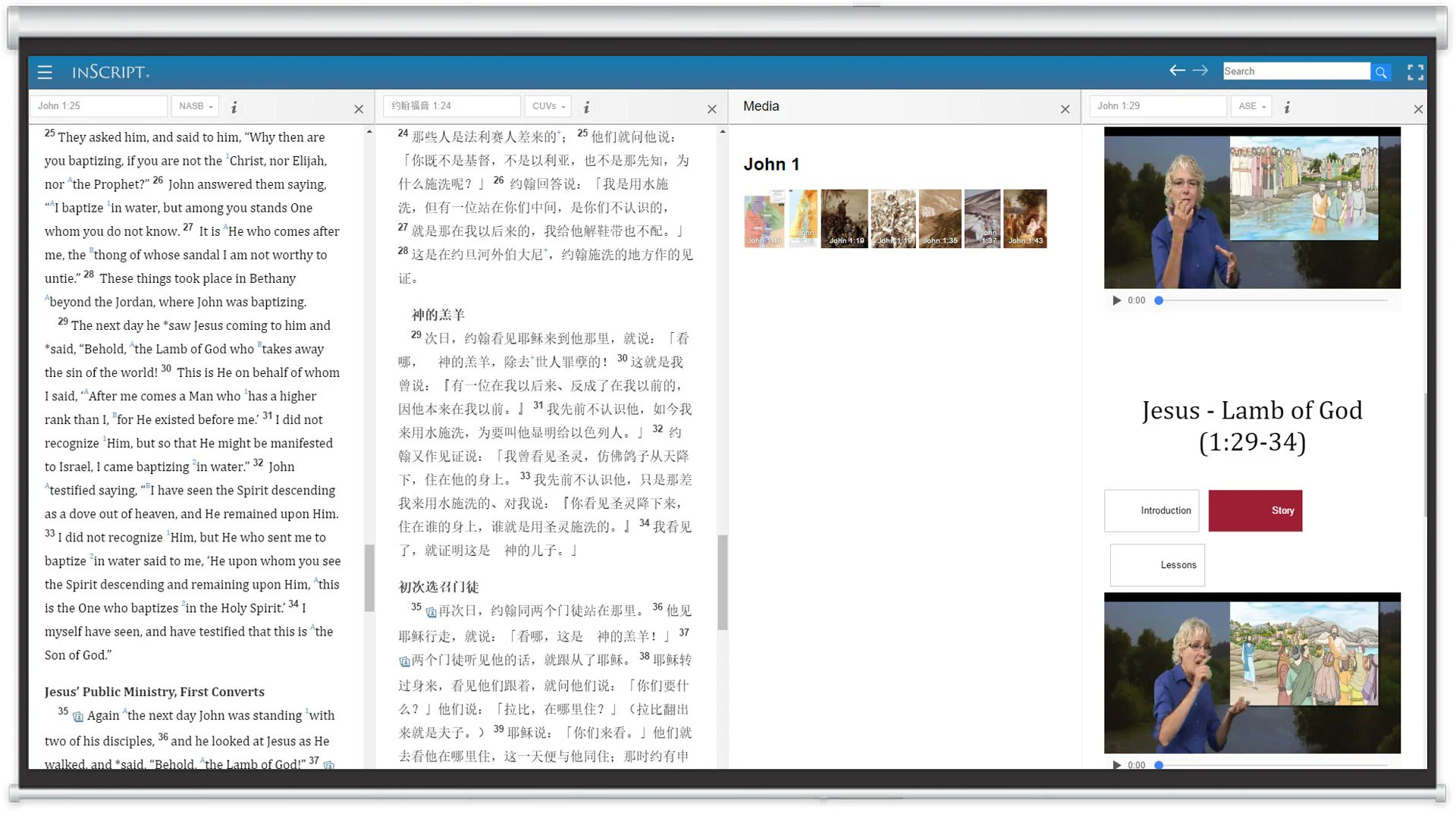
Task: Open info for NASB panel
Action: 234,108
